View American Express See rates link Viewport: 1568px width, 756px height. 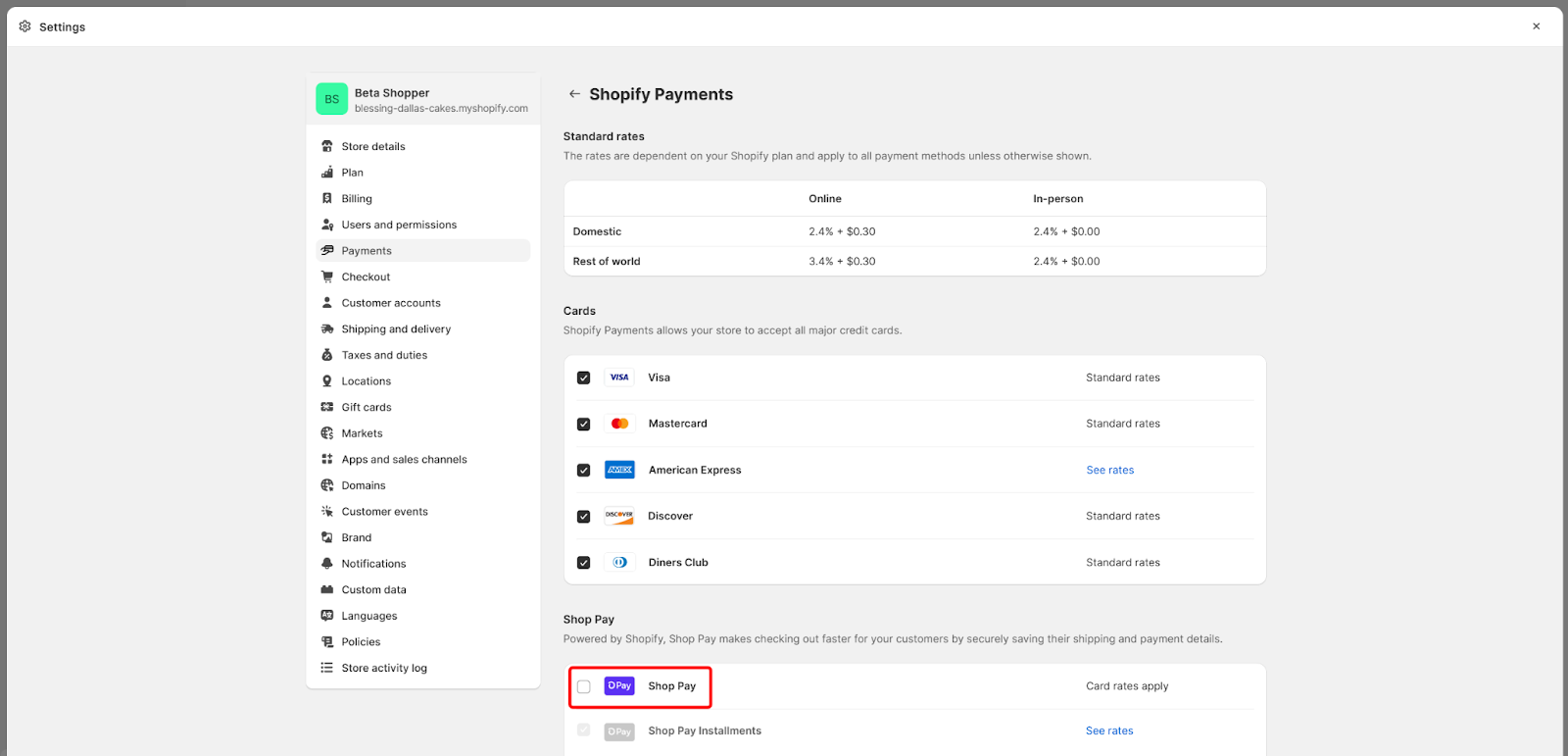point(1109,471)
